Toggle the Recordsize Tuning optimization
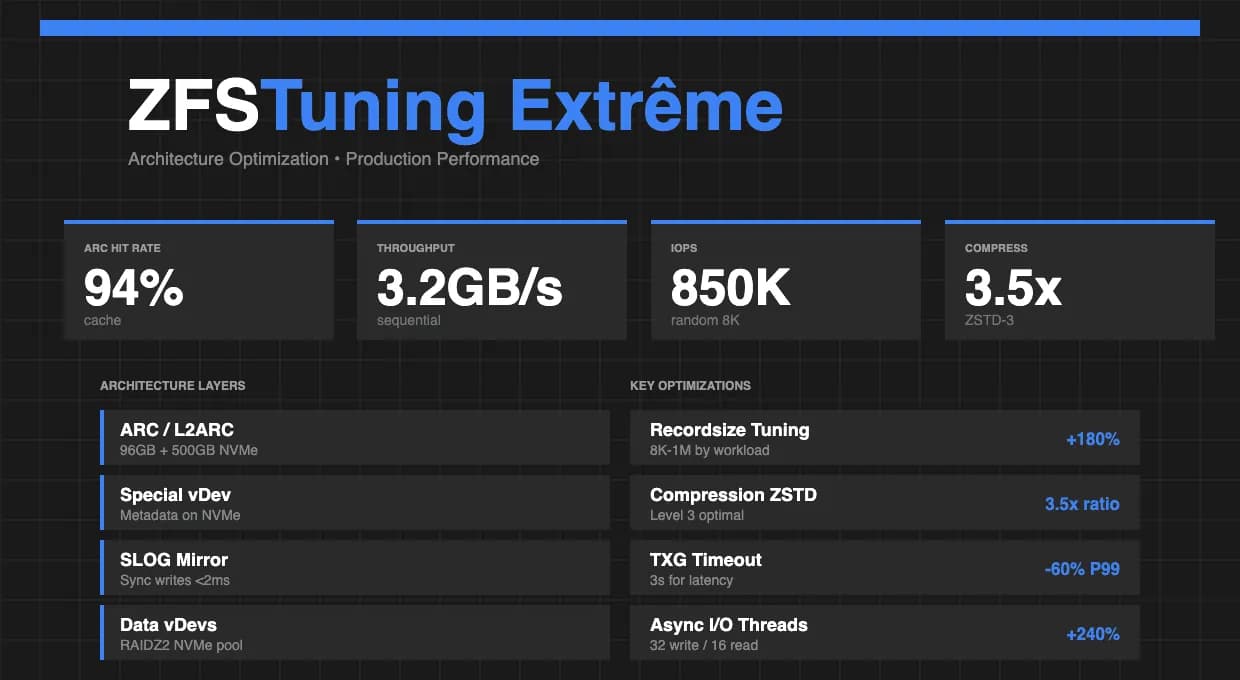Image resolution: width=1240 pixels, height=680 pixels. coord(885,437)
